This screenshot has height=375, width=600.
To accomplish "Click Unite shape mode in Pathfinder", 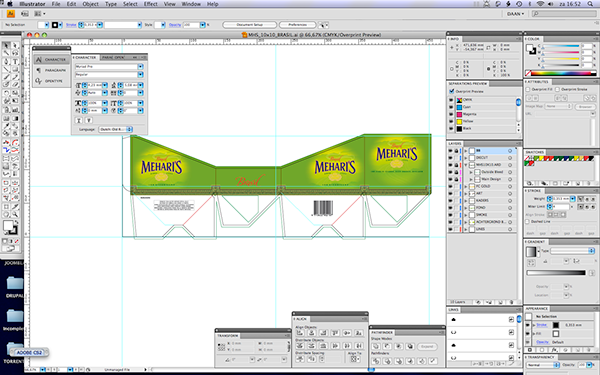I will pos(376,346).
